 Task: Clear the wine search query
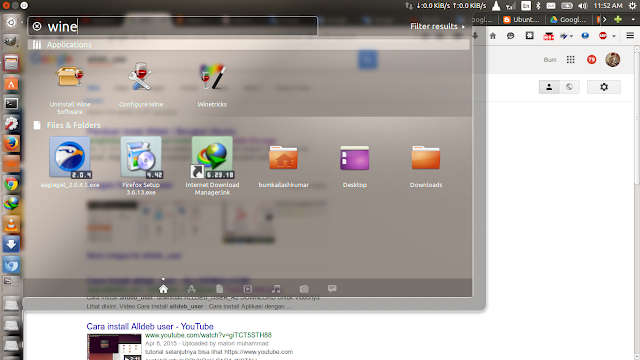37,27
